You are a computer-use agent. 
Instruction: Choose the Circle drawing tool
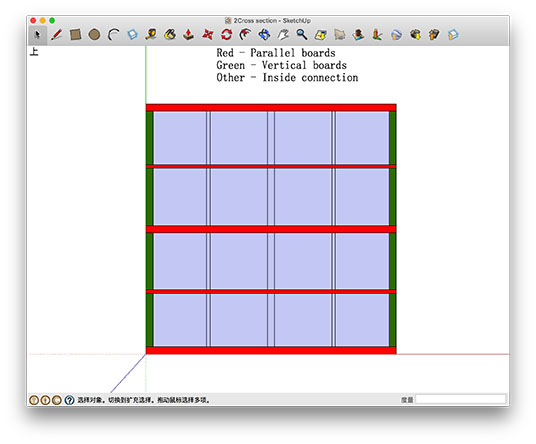pos(94,35)
